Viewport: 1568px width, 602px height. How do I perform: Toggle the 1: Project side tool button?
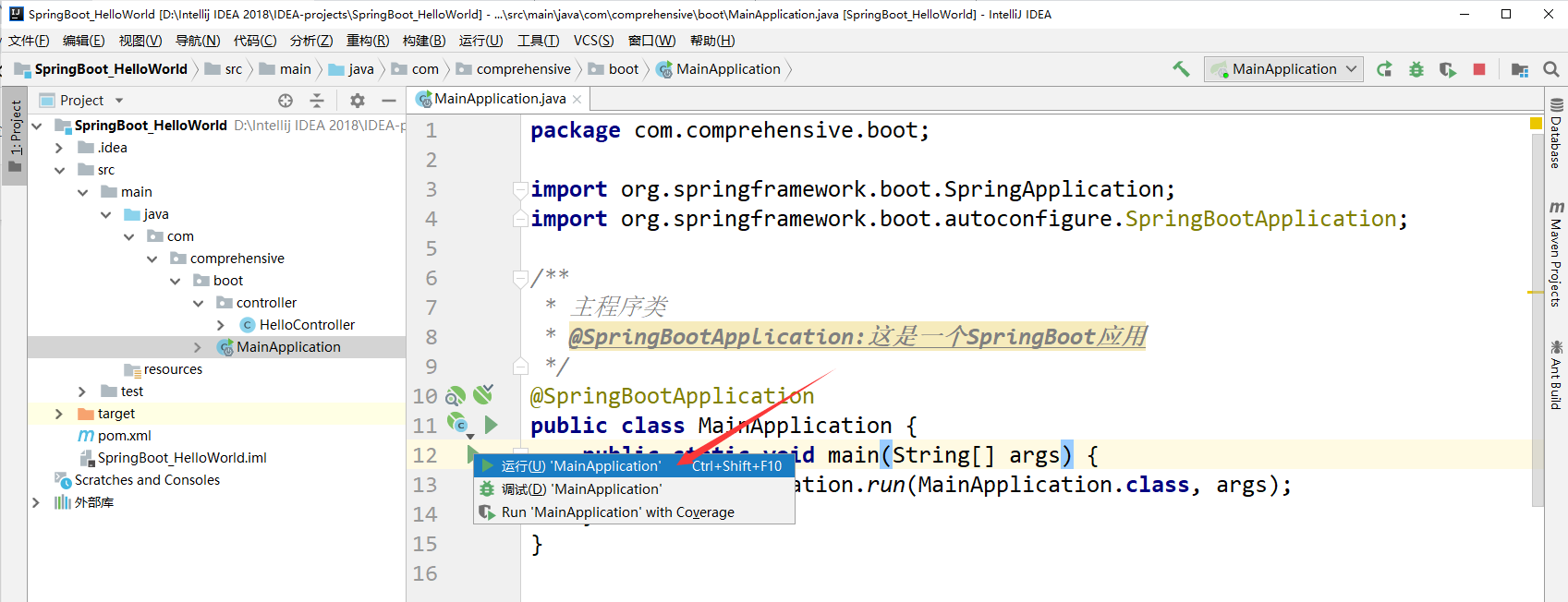14,137
